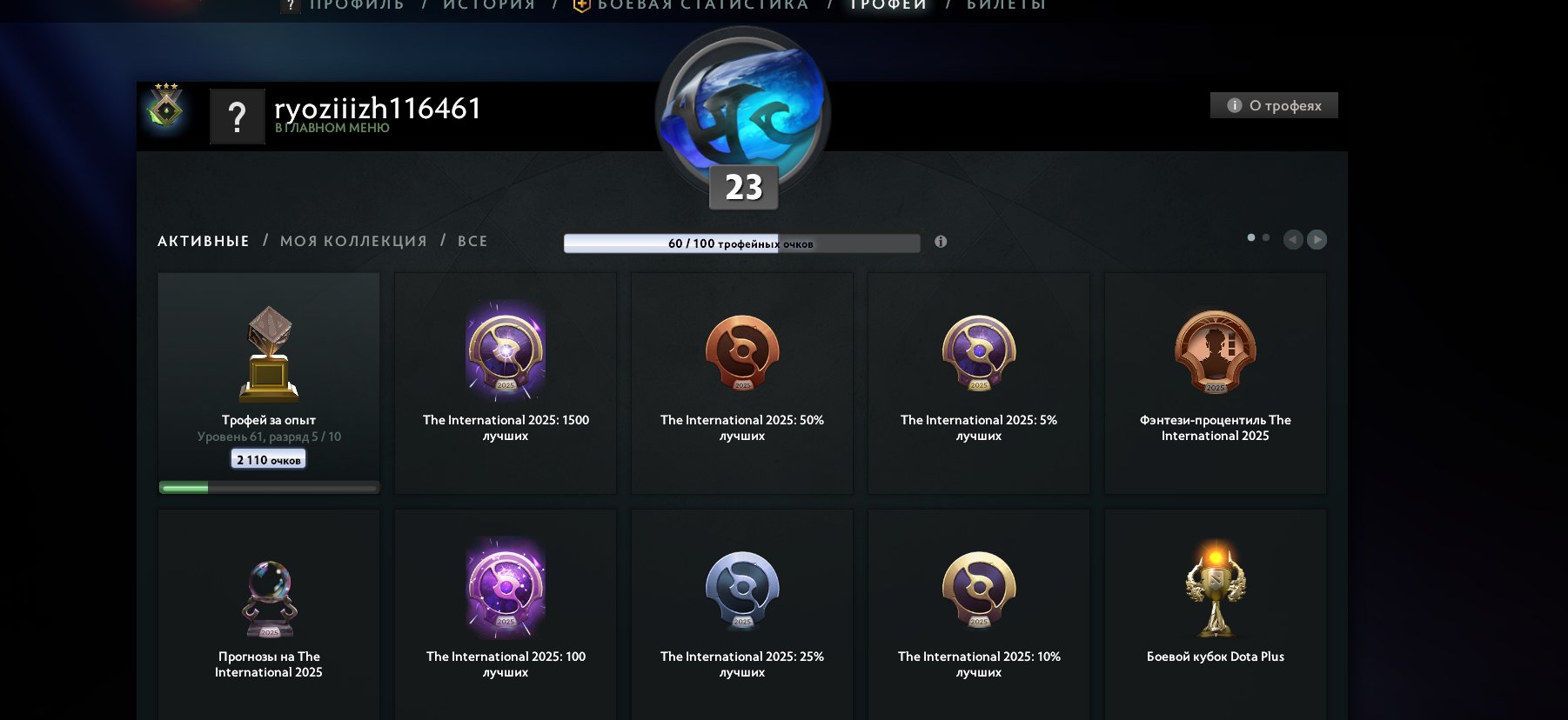Screen dimensions: 1568x720
Task: Switch to the Все trophies tab
Action: click(x=472, y=241)
